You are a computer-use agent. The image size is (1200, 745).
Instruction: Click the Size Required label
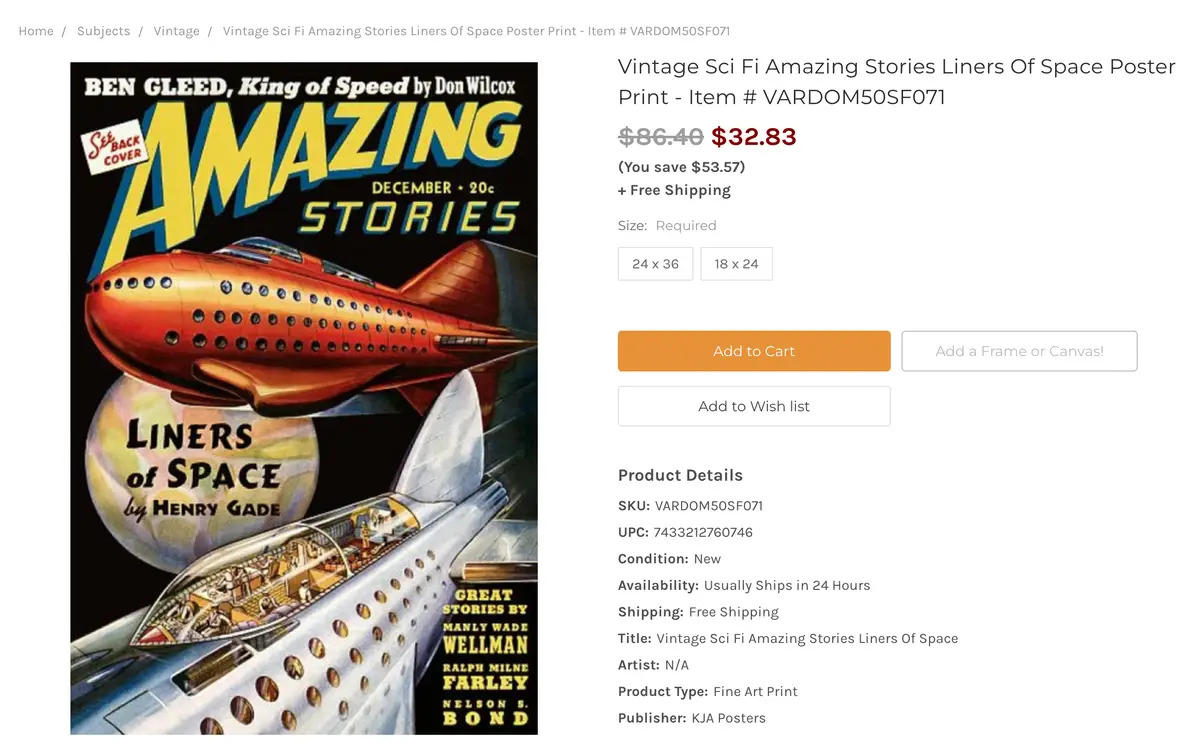click(x=667, y=225)
